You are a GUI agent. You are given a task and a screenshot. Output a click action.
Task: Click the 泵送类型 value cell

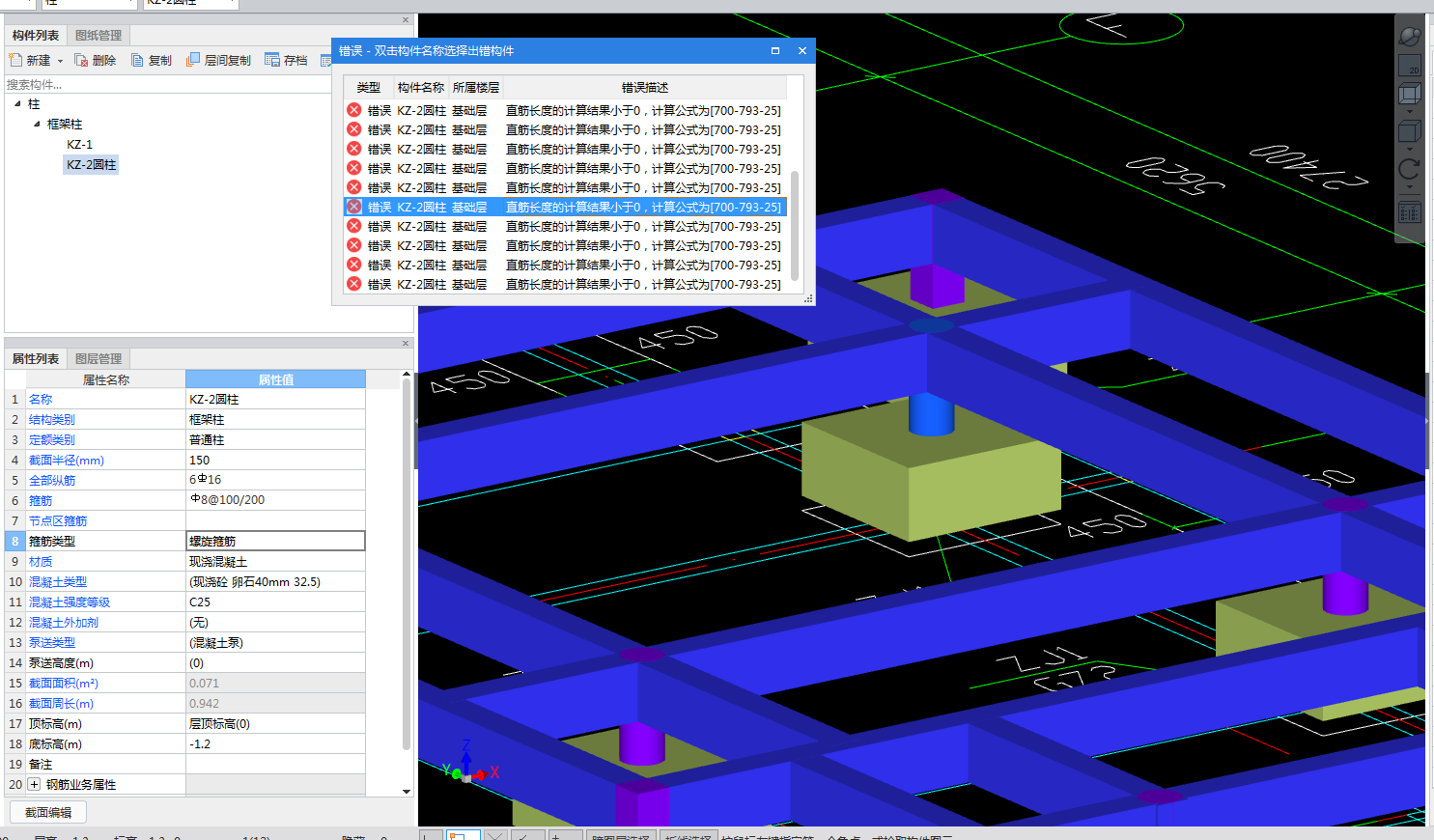pos(275,643)
